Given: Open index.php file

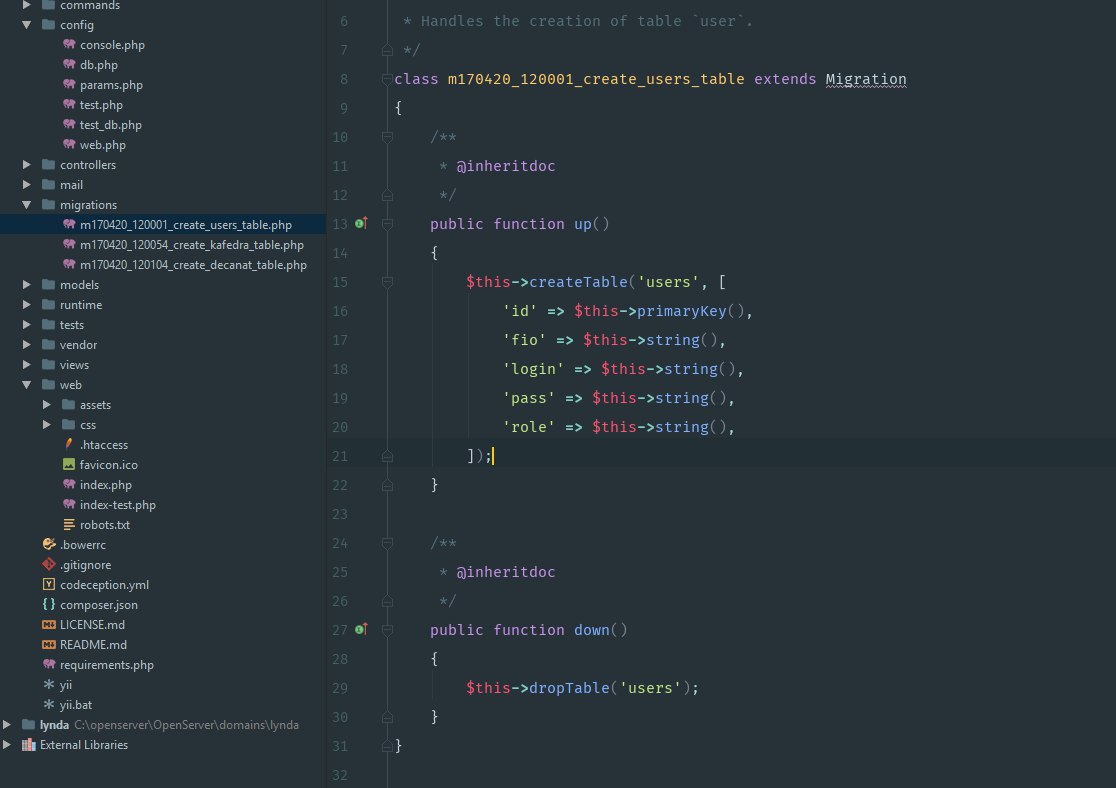Looking at the screenshot, I should click(105, 485).
